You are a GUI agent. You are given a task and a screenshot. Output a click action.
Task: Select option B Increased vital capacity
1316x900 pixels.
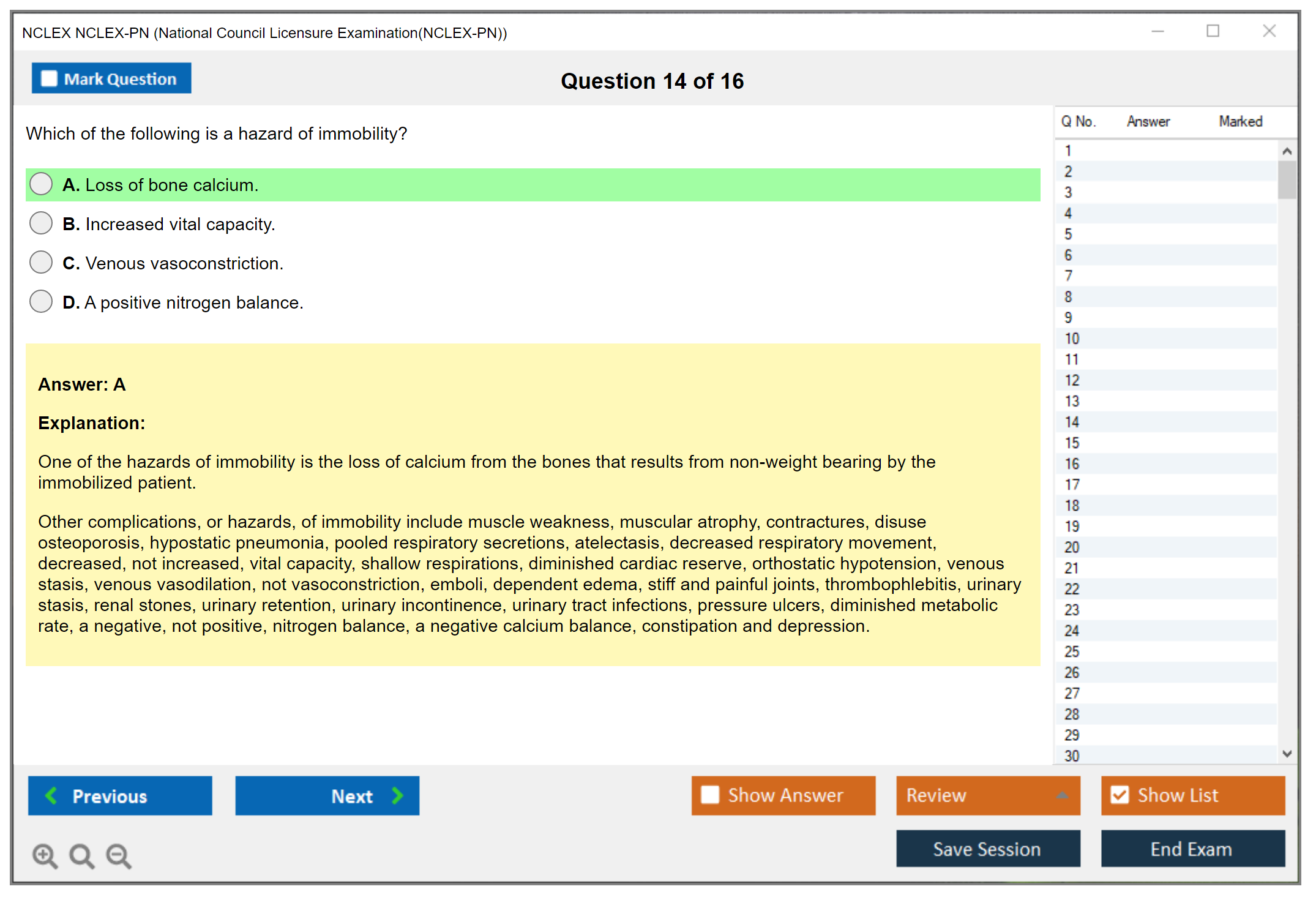point(41,223)
